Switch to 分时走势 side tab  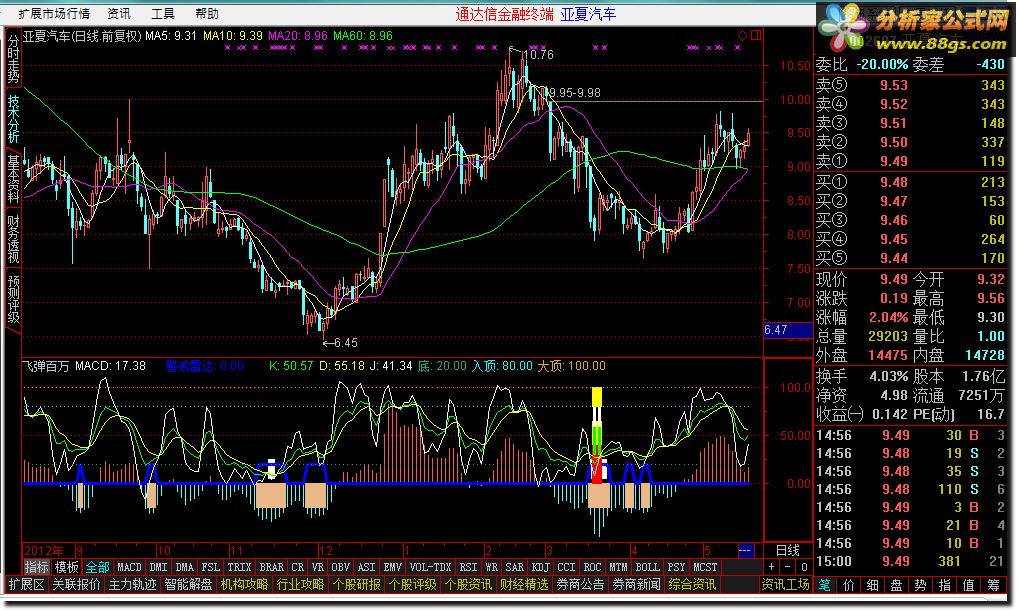pos(13,58)
